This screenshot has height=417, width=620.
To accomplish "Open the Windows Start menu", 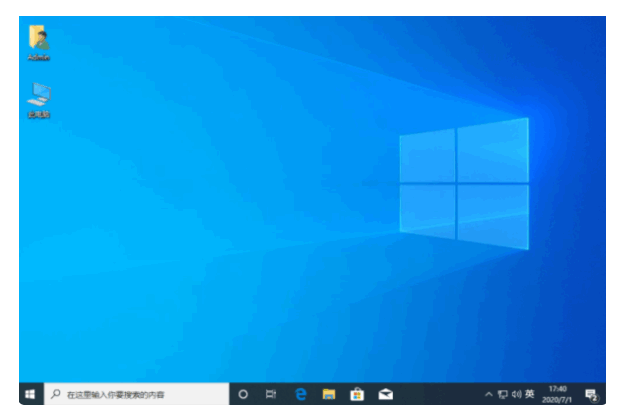I will 30,394.
